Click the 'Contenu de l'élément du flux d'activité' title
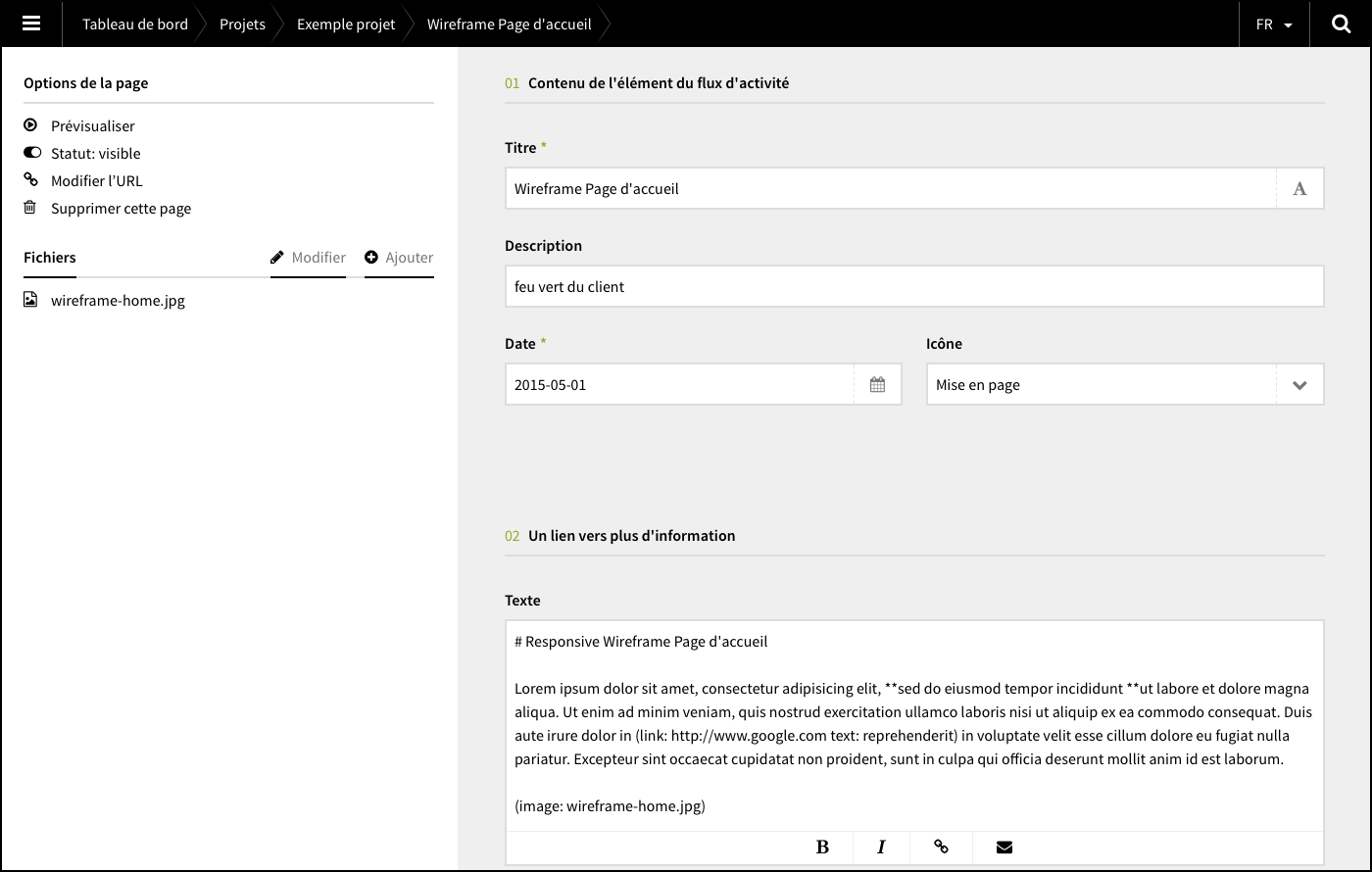Viewport: 1372px width, 872px height. (x=659, y=83)
